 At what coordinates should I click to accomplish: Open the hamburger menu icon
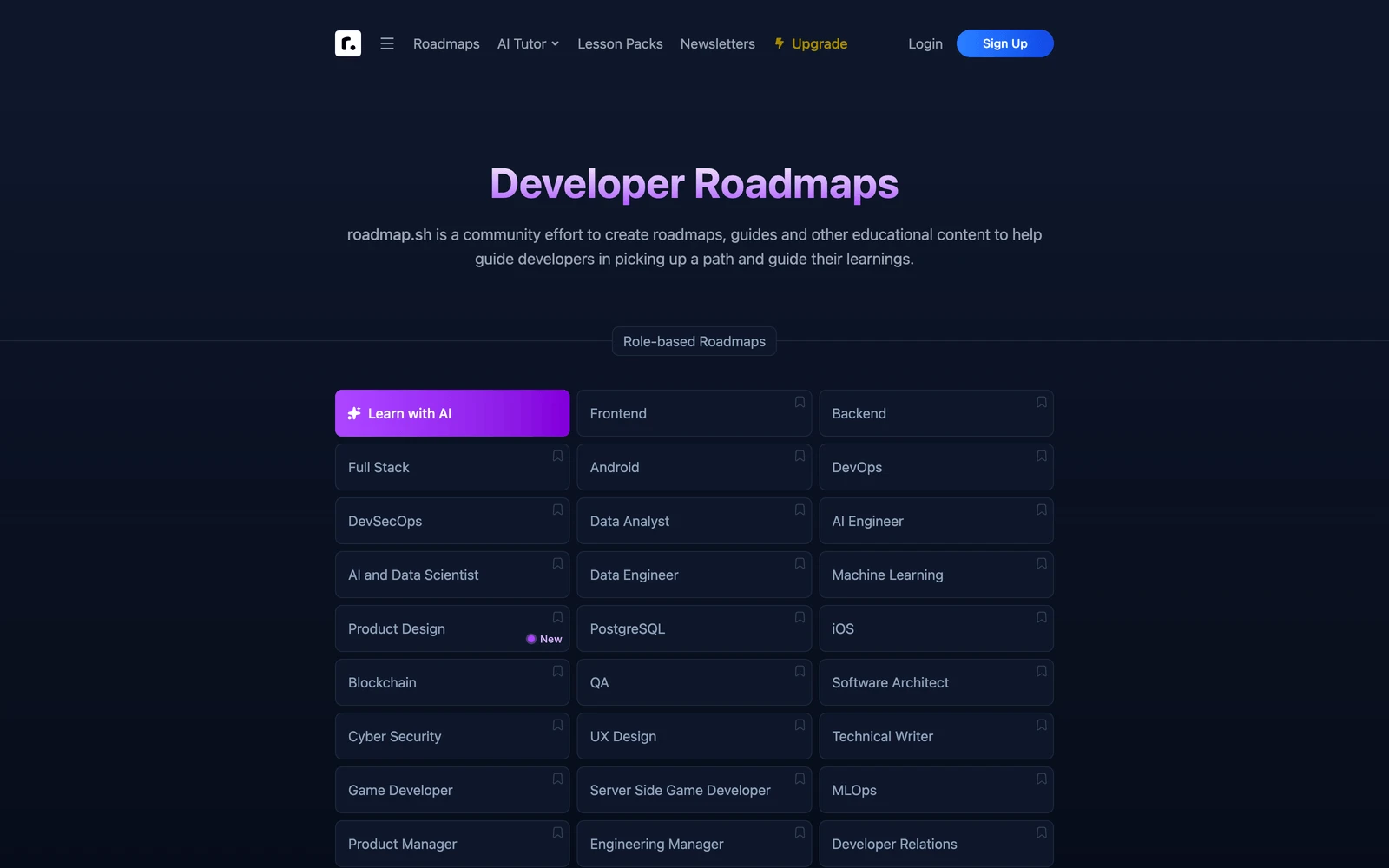[x=387, y=43]
